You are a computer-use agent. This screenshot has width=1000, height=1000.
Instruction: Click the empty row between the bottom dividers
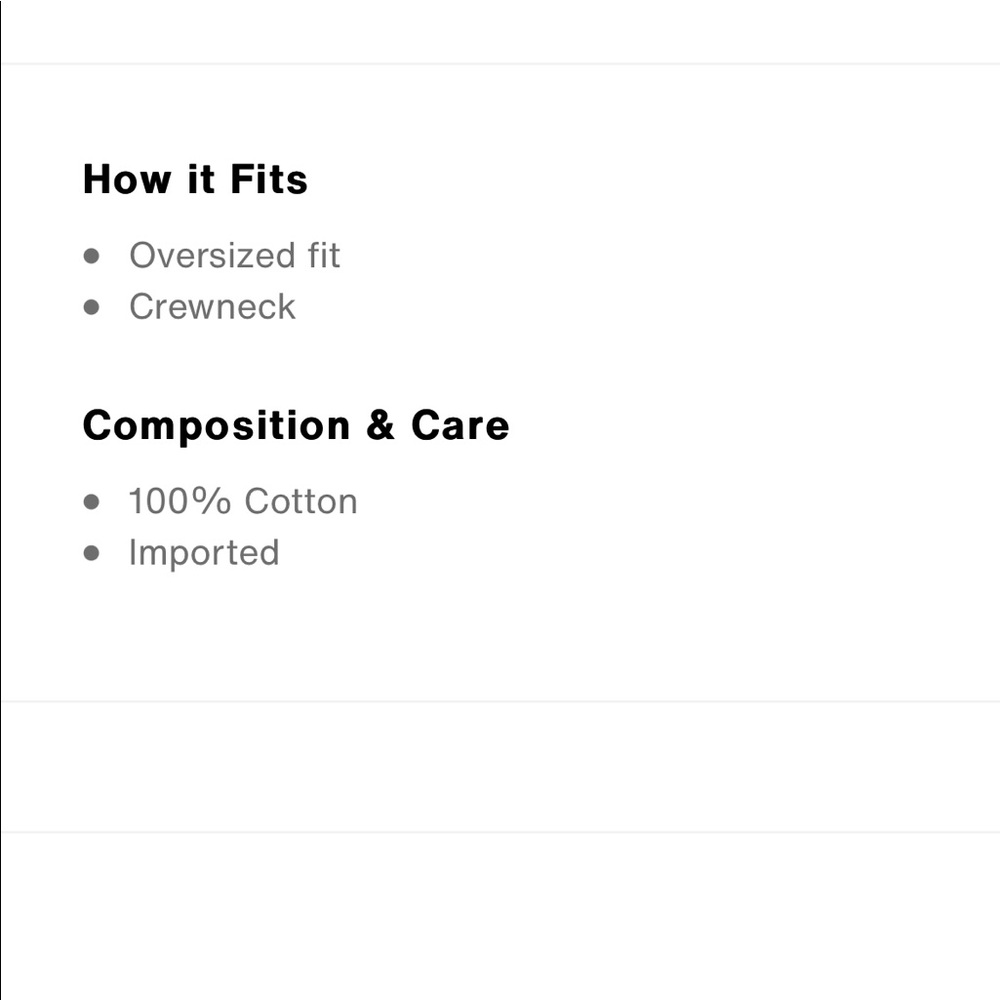(x=500, y=767)
